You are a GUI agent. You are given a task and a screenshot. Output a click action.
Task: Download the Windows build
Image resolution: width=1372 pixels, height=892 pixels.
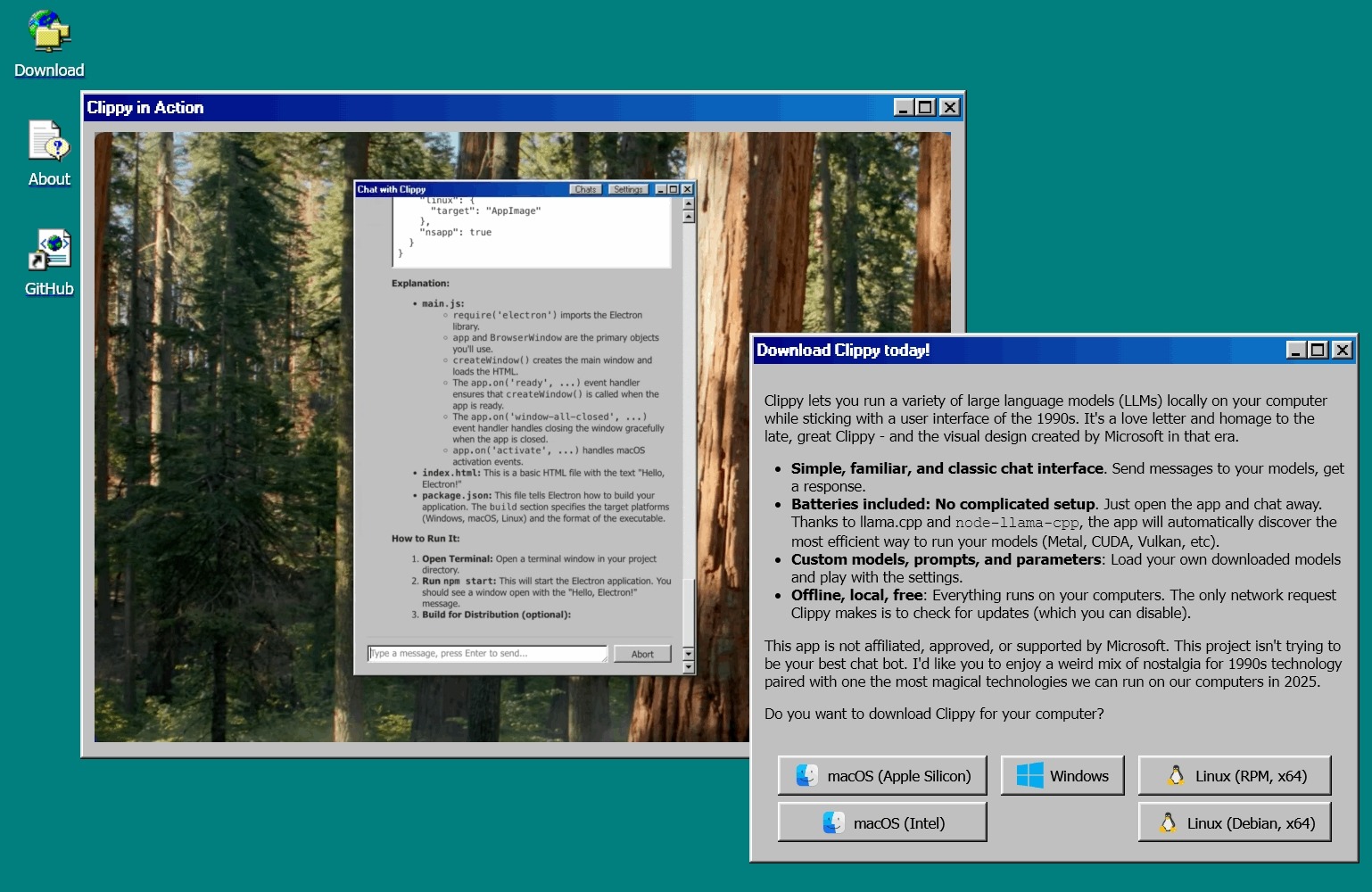[1062, 775]
